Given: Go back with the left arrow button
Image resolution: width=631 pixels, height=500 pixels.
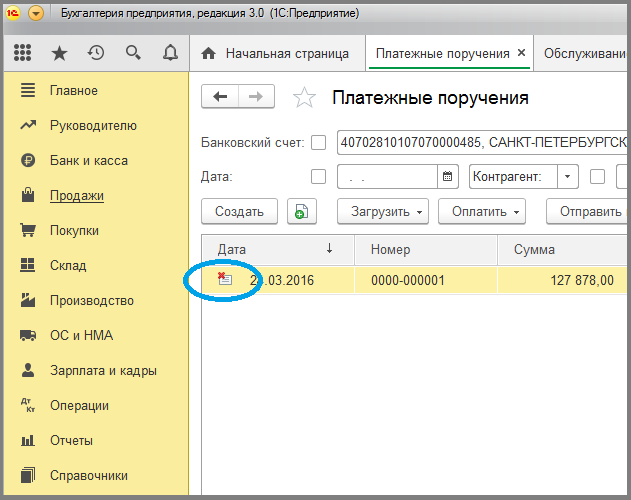Looking at the screenshot, I should click(x=220, y=97).
